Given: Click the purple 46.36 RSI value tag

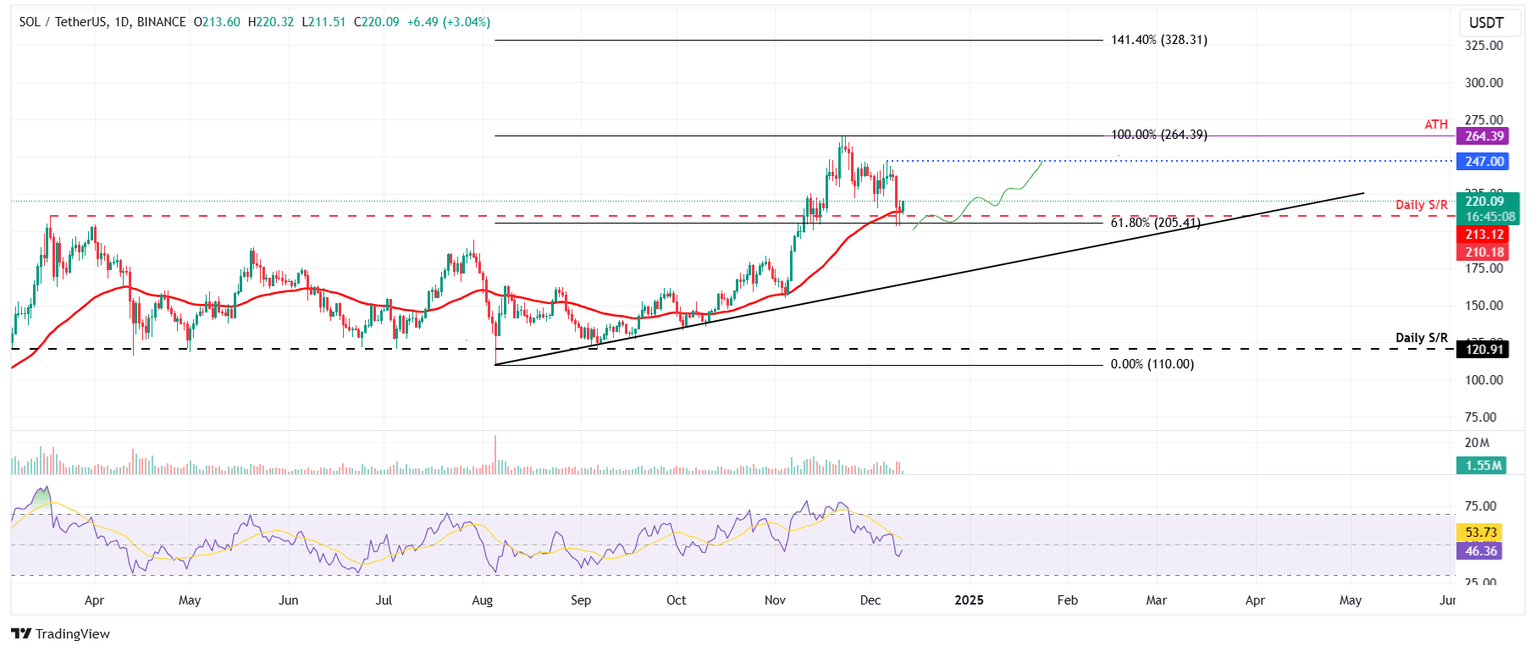Looking at the screenshot, I should (1479, 552).
